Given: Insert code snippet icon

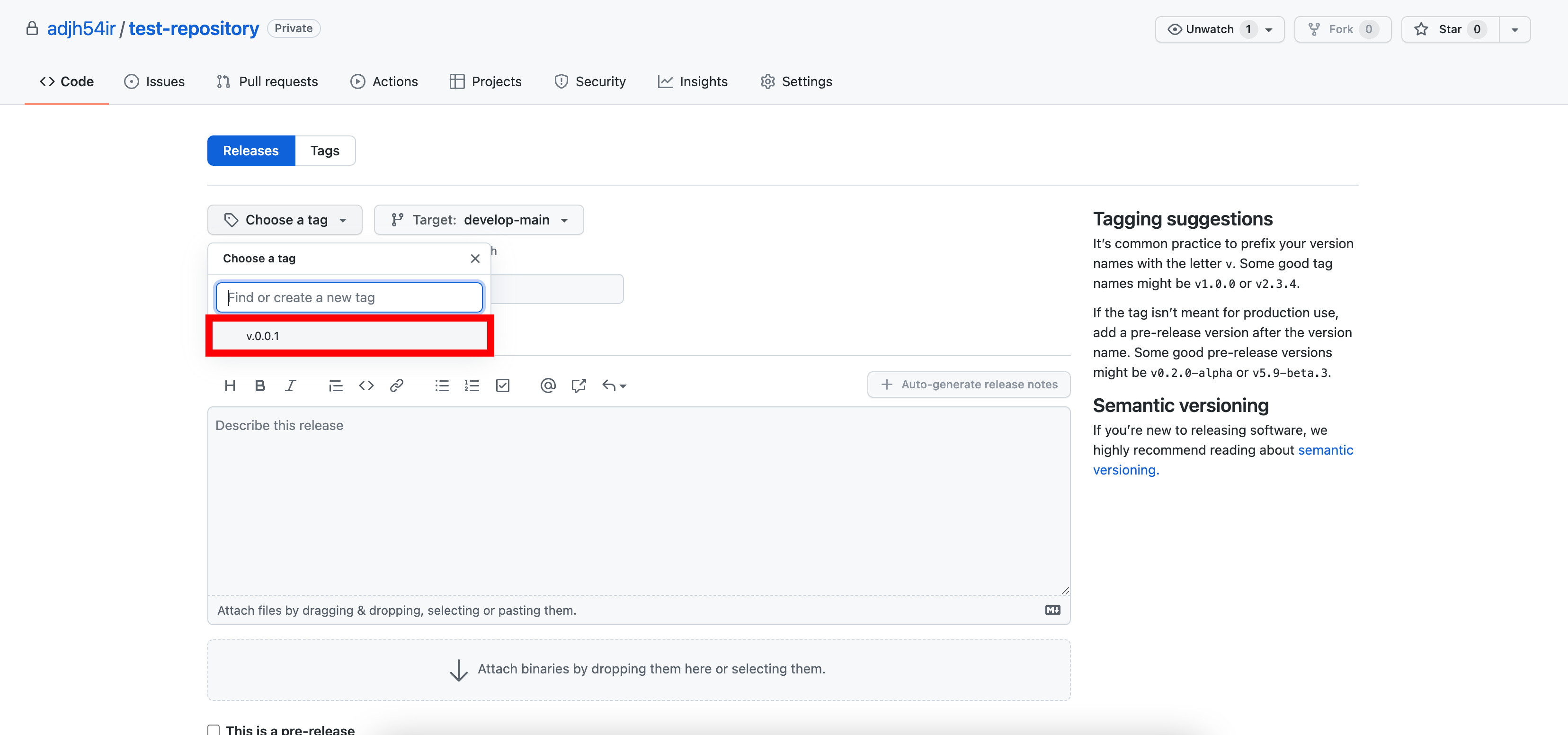Looking at the screenshot, I should (x=366, y=385).
